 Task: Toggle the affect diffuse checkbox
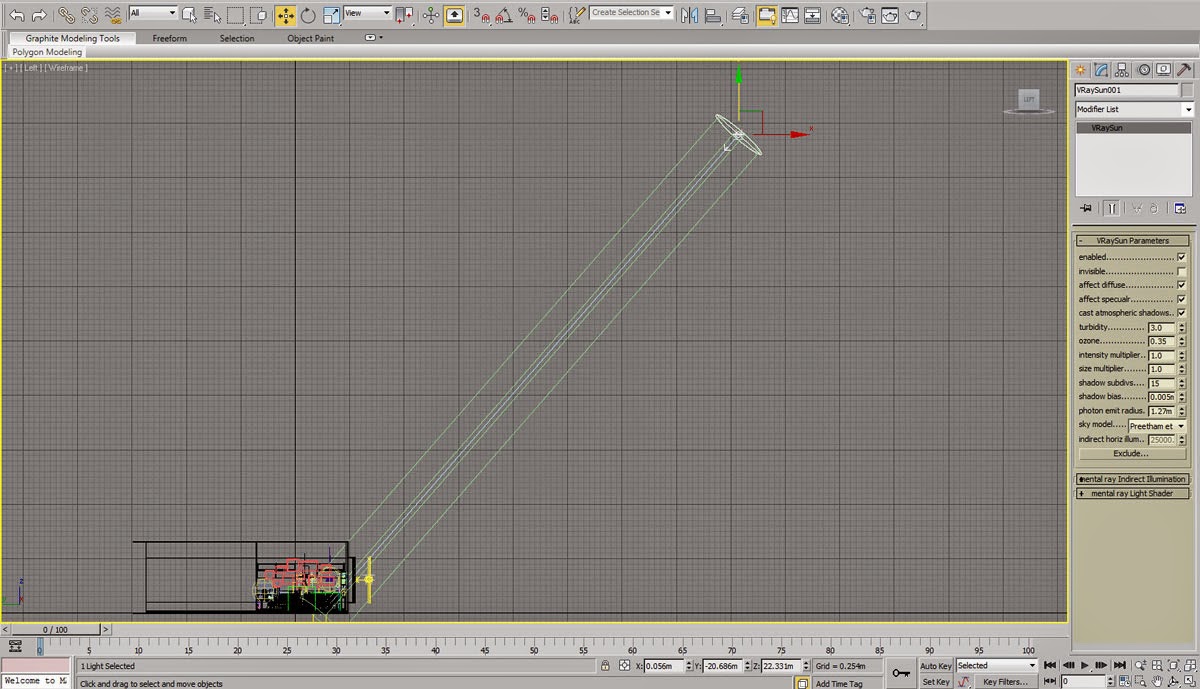pos(1181,285)
